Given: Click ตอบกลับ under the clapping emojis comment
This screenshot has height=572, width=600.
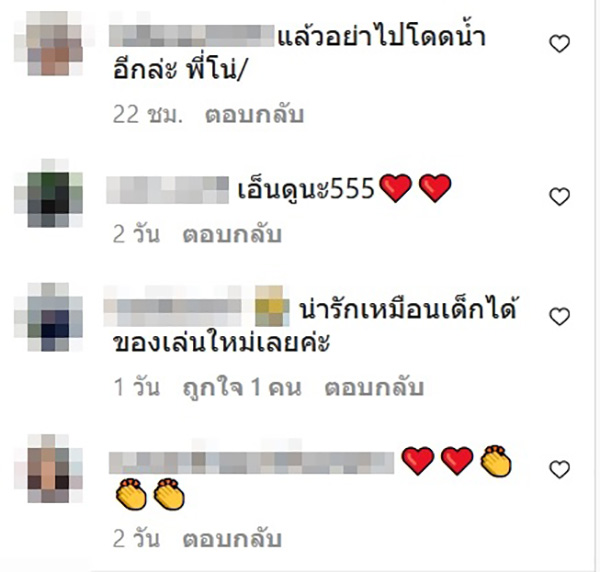Looking at the screenshot, I should point(232,539).
